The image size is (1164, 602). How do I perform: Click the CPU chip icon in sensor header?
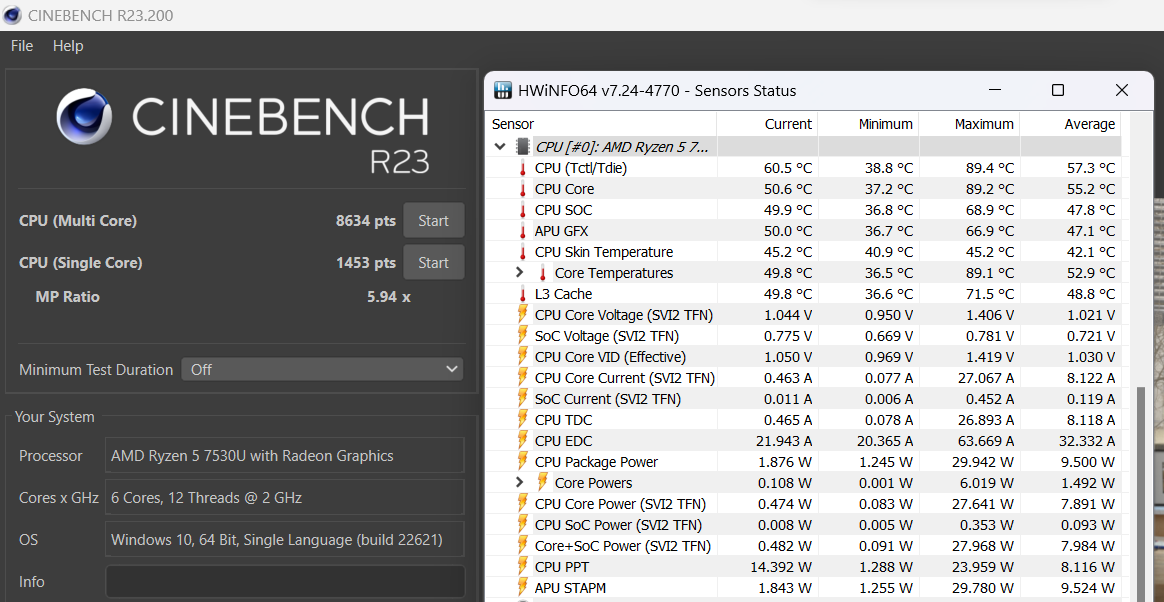[x=523, y=146]
